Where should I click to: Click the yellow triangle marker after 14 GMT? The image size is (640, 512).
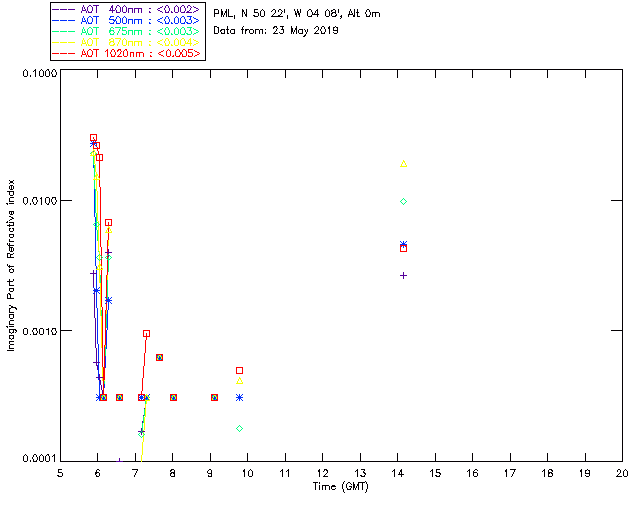click(404, 164)
